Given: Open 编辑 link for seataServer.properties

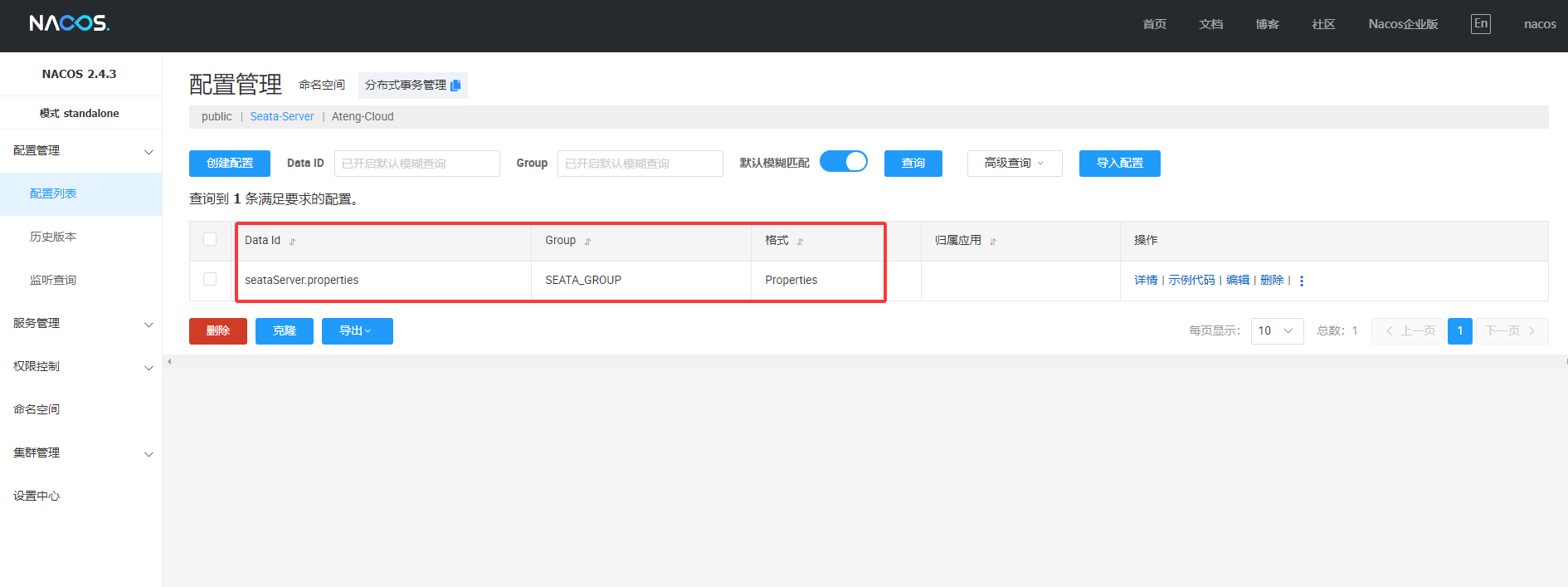Looking at the screenshot, I should [x=1237, y=281].
